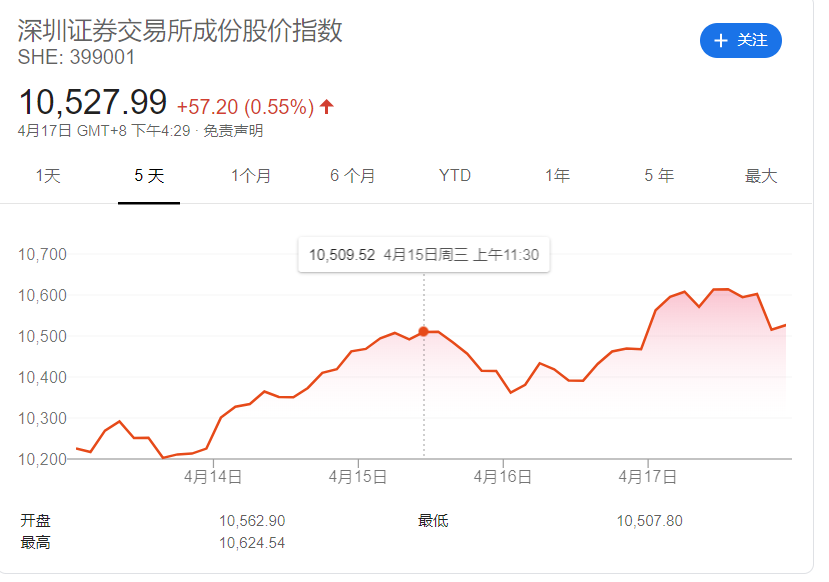Show the 最大 maximum range

(x=760, y=176)
